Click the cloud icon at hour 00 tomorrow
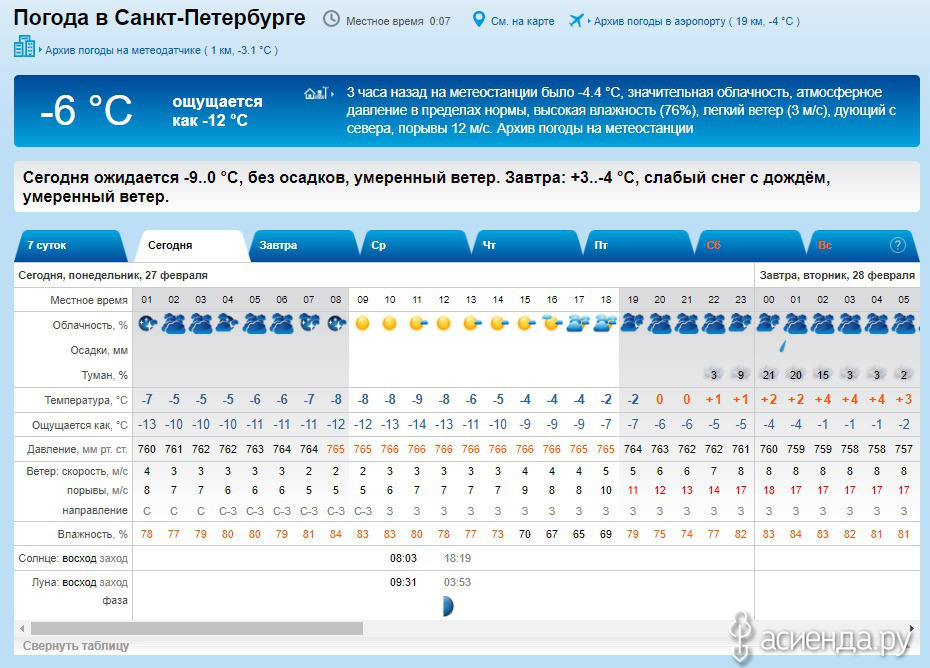Image resolution: width=930 pixels, height=668 pixels. (769, 323)
